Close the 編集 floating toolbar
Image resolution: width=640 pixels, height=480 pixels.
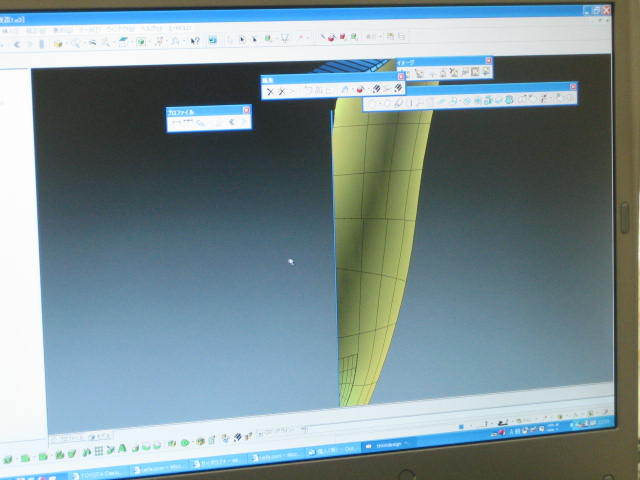click(401, 77)
